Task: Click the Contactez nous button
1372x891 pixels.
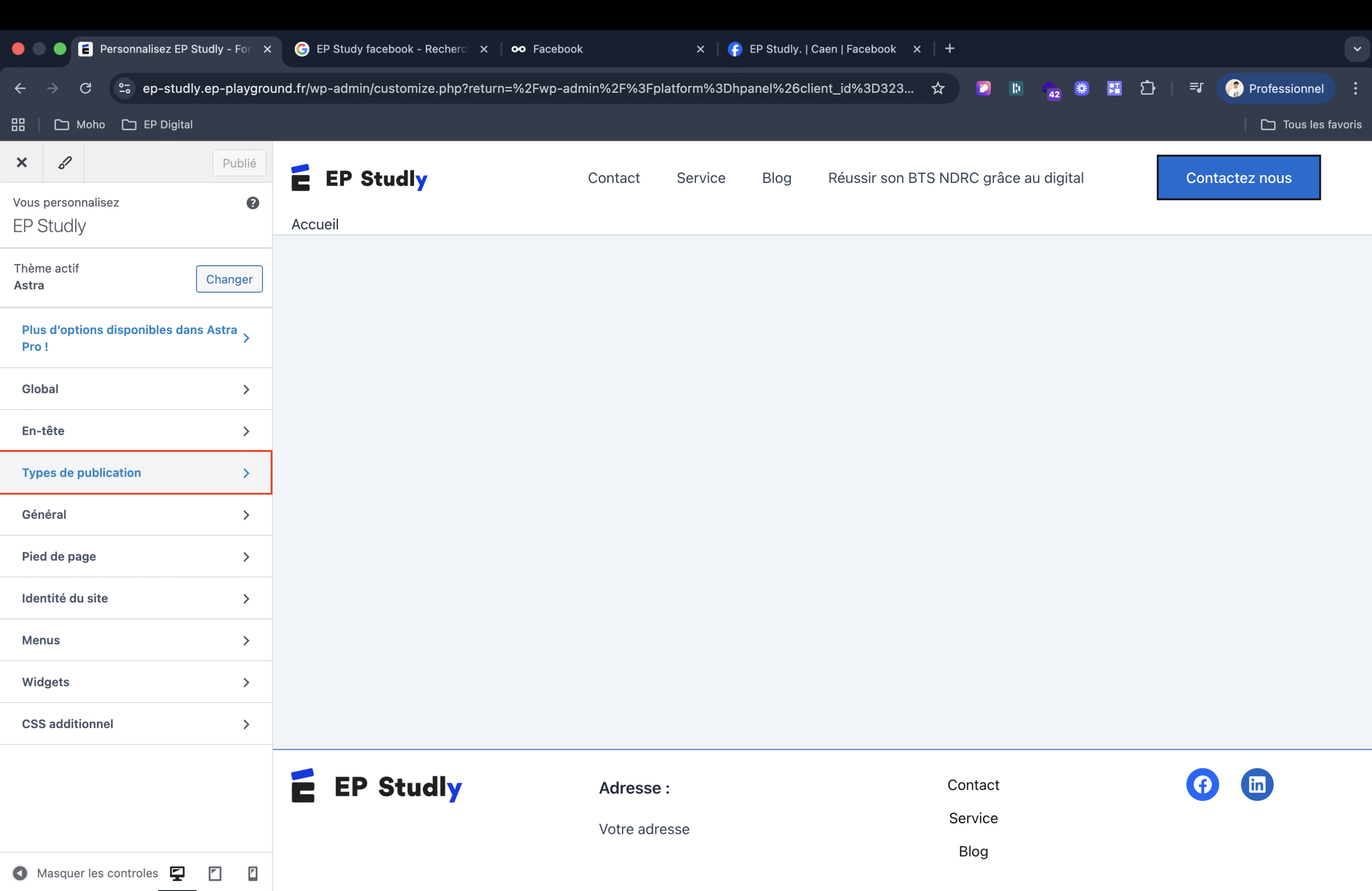Action: click(1238, 178)
